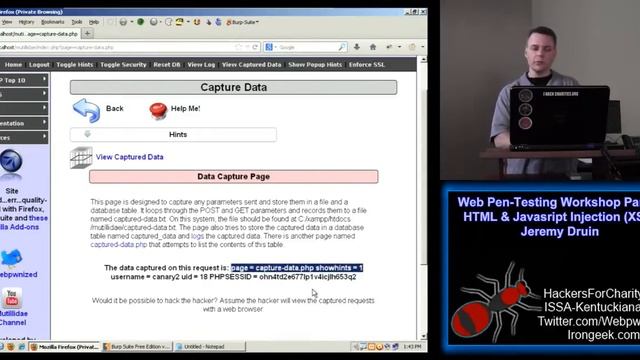Image resolution: width=640 pixels, height=360 pixels.
Task: Click the scrollbar down arrow
Action: [423, 336]
